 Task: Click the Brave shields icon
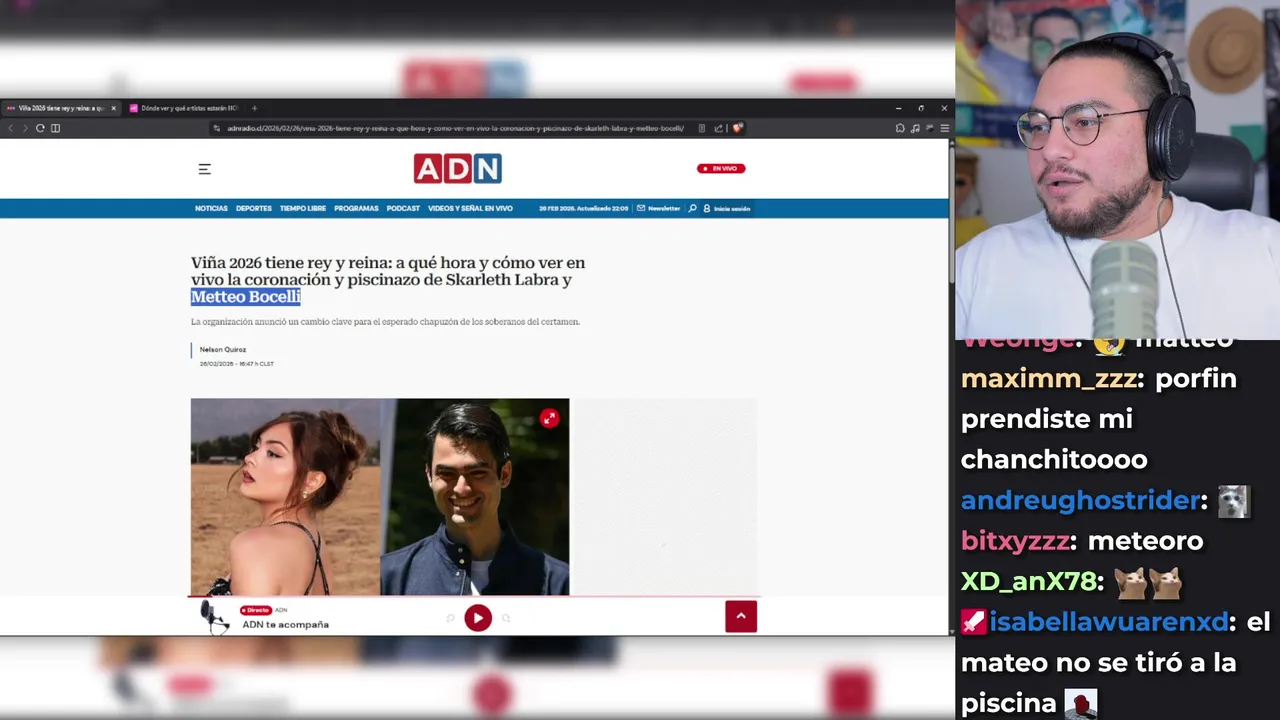pos(737,128)
